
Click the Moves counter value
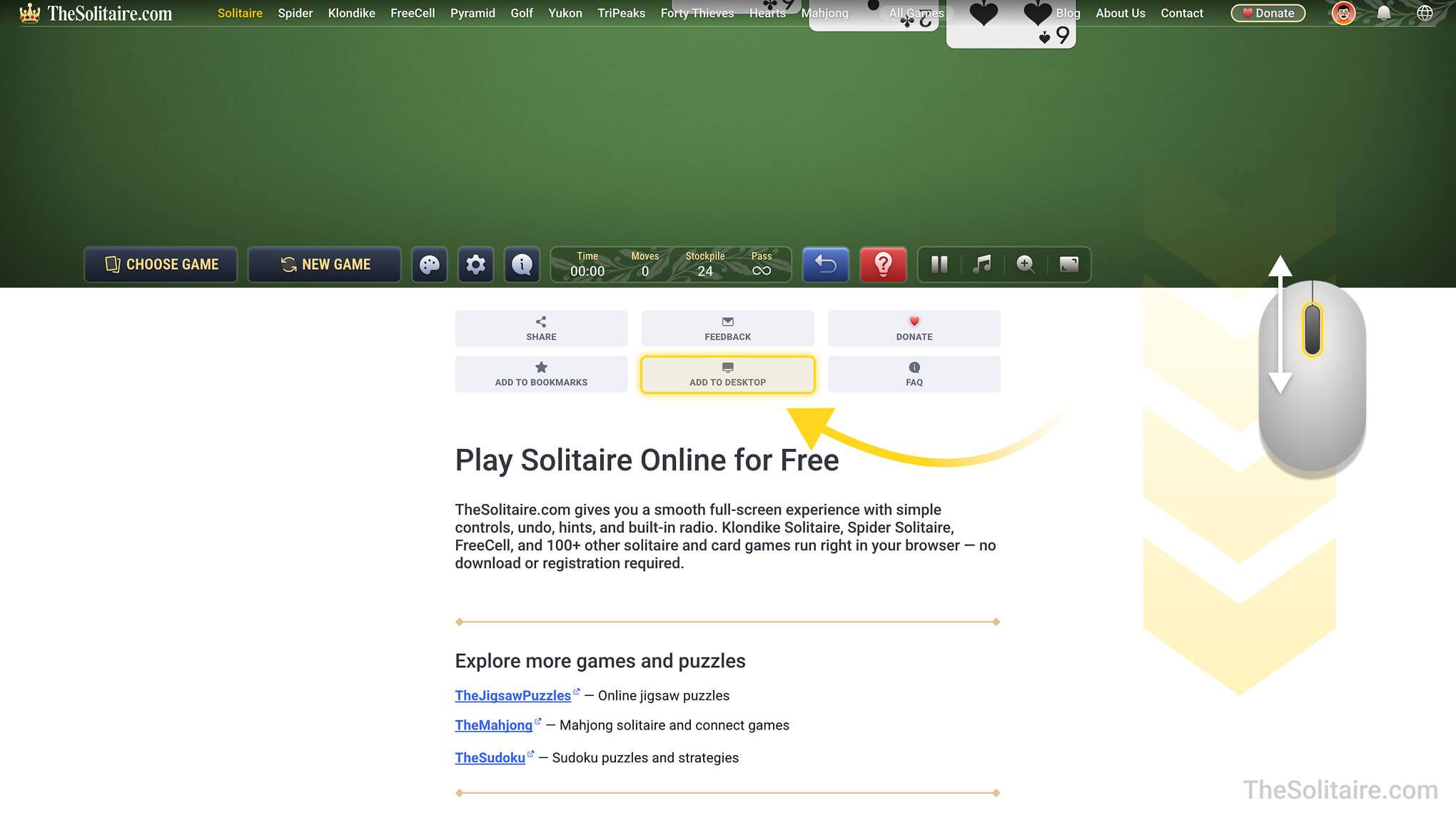[x=645, y=271]
